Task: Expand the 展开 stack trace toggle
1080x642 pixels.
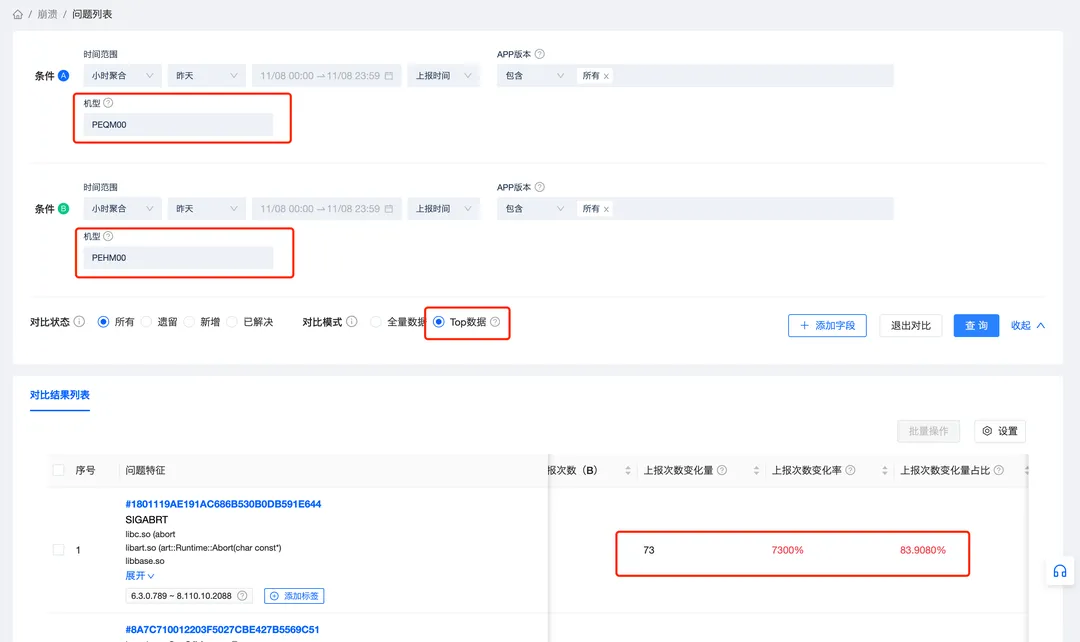Action: (139, 576)
